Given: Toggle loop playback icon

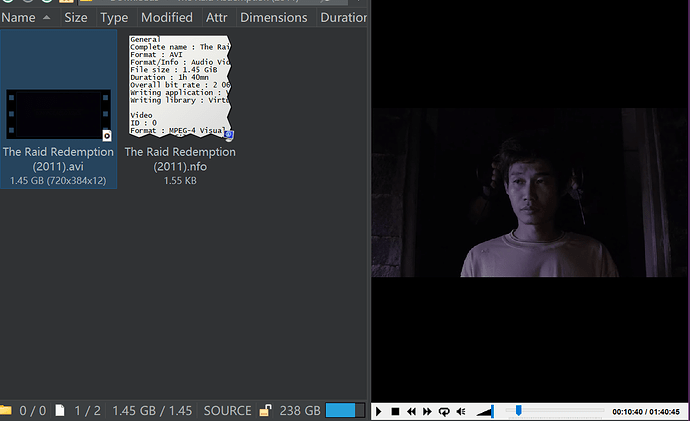Looking at the screenshot, I should (444, 411).
